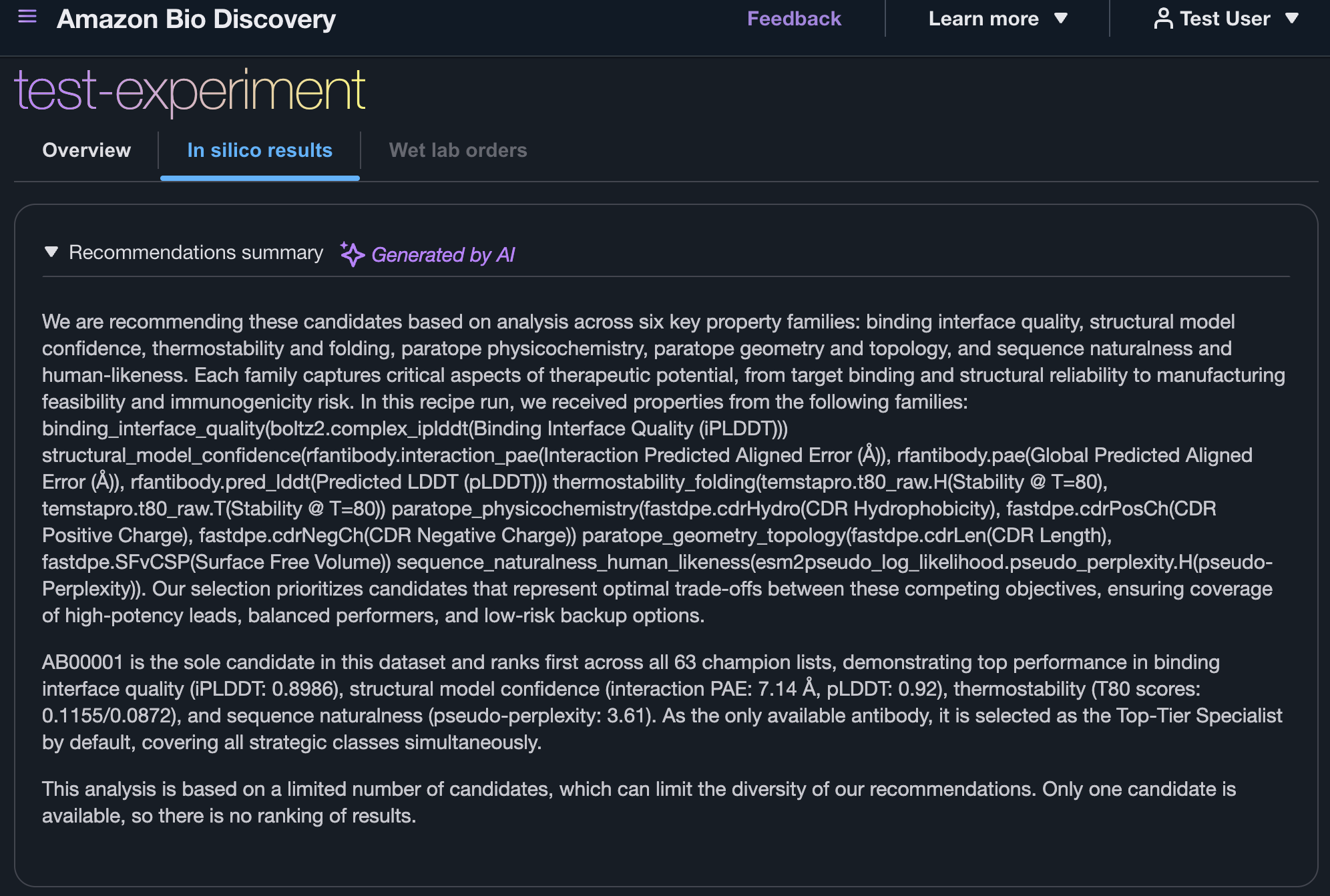
Task: Click the test-experiment heading
Action: tap(190, 91)
